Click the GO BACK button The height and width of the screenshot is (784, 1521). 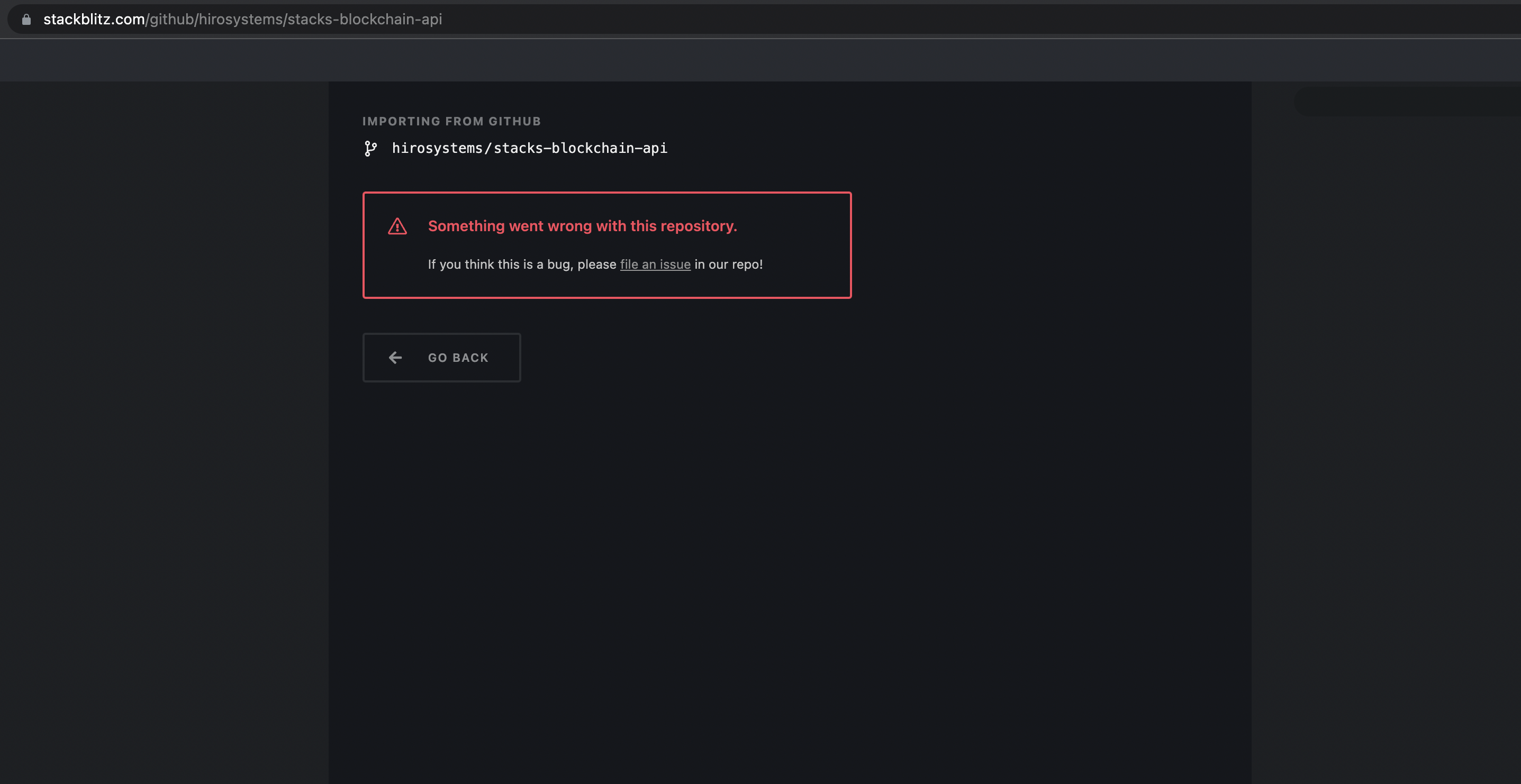[x=441, y=357]
